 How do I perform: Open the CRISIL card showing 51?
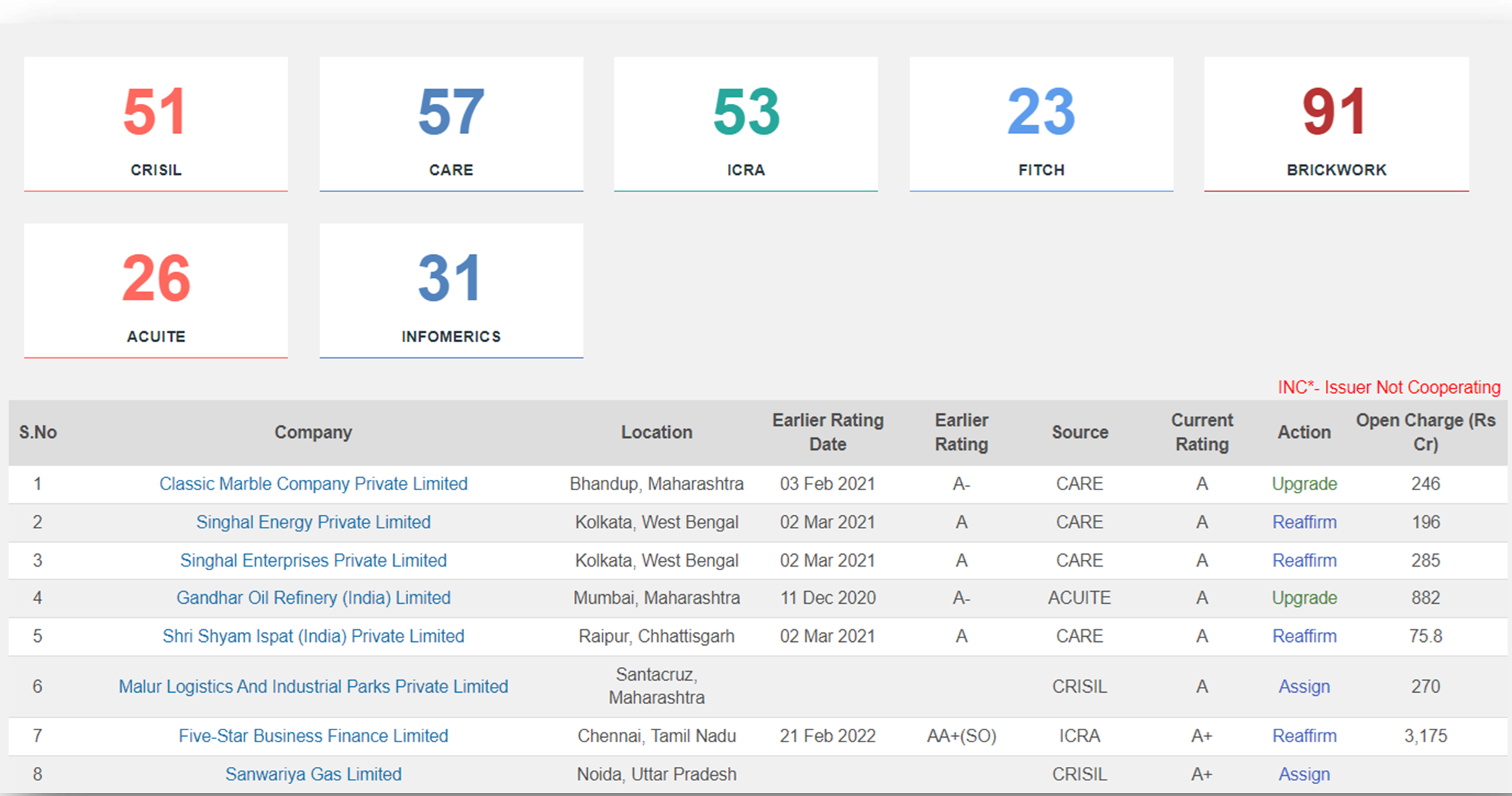click(x=155, y=124)
